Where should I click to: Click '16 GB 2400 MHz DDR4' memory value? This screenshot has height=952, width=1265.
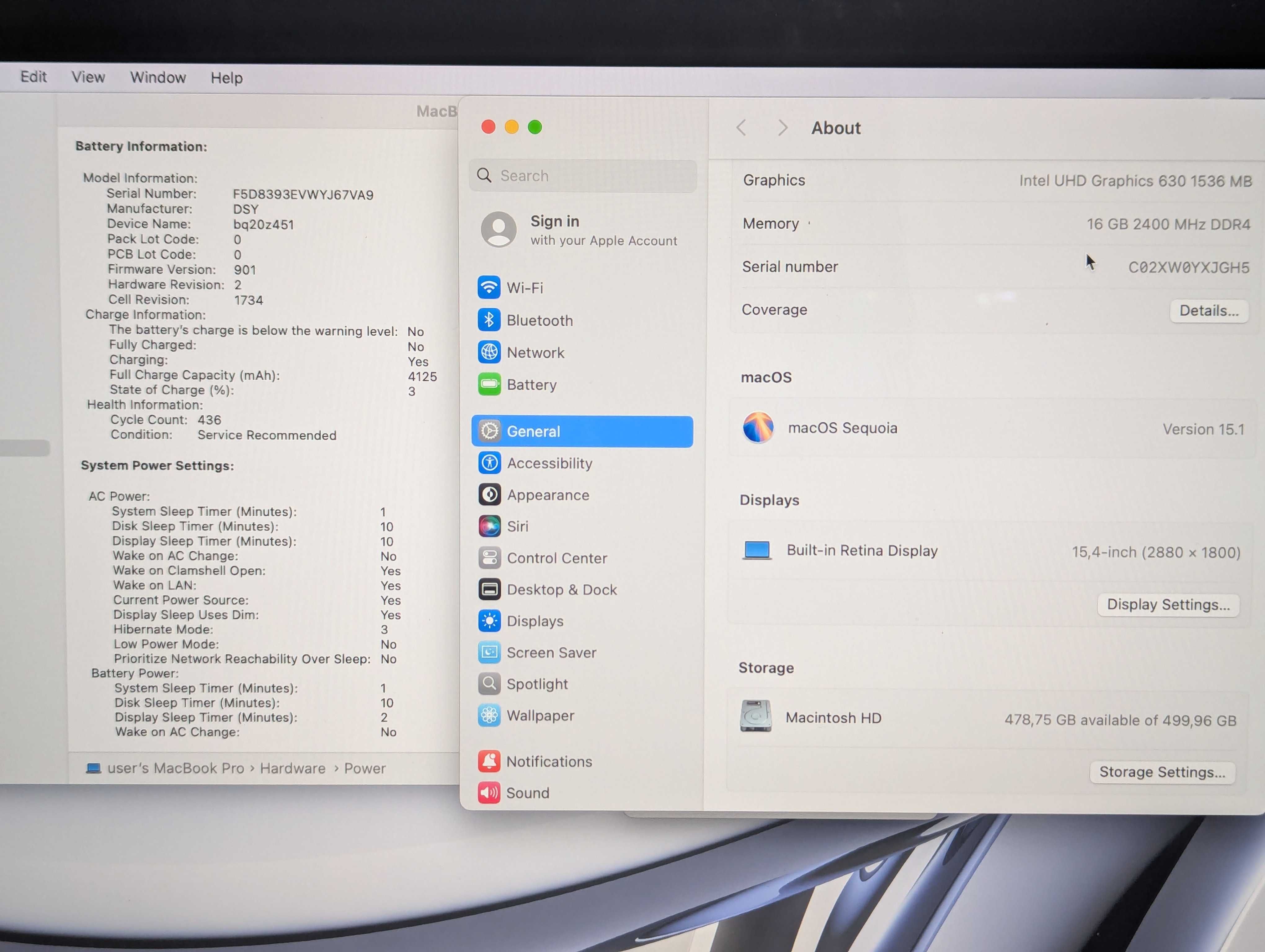(1168, 224)
